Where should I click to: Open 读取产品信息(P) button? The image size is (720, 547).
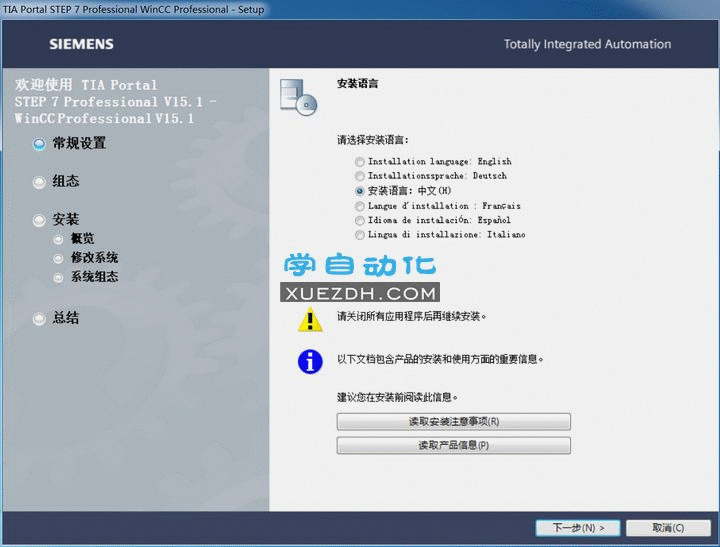(x=454, y=445)
